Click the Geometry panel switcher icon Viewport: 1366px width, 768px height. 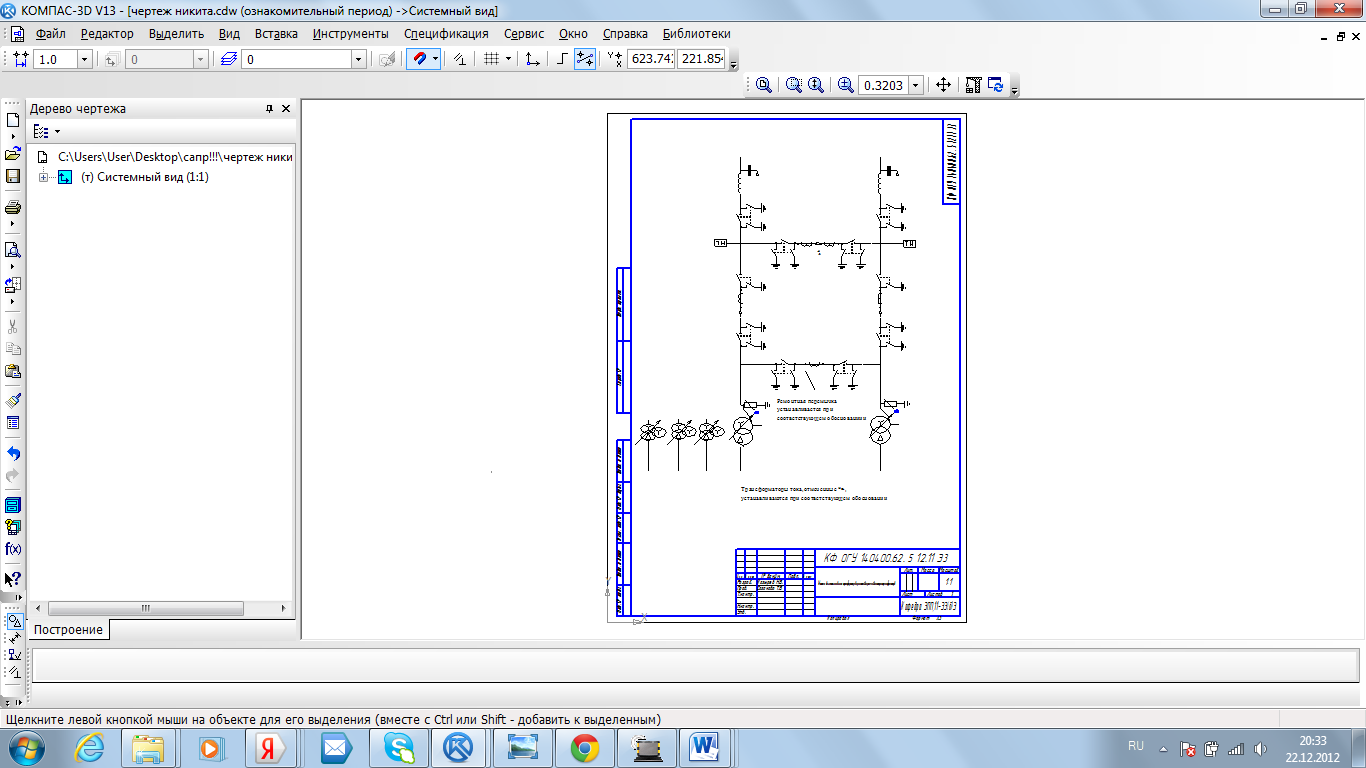14,621
